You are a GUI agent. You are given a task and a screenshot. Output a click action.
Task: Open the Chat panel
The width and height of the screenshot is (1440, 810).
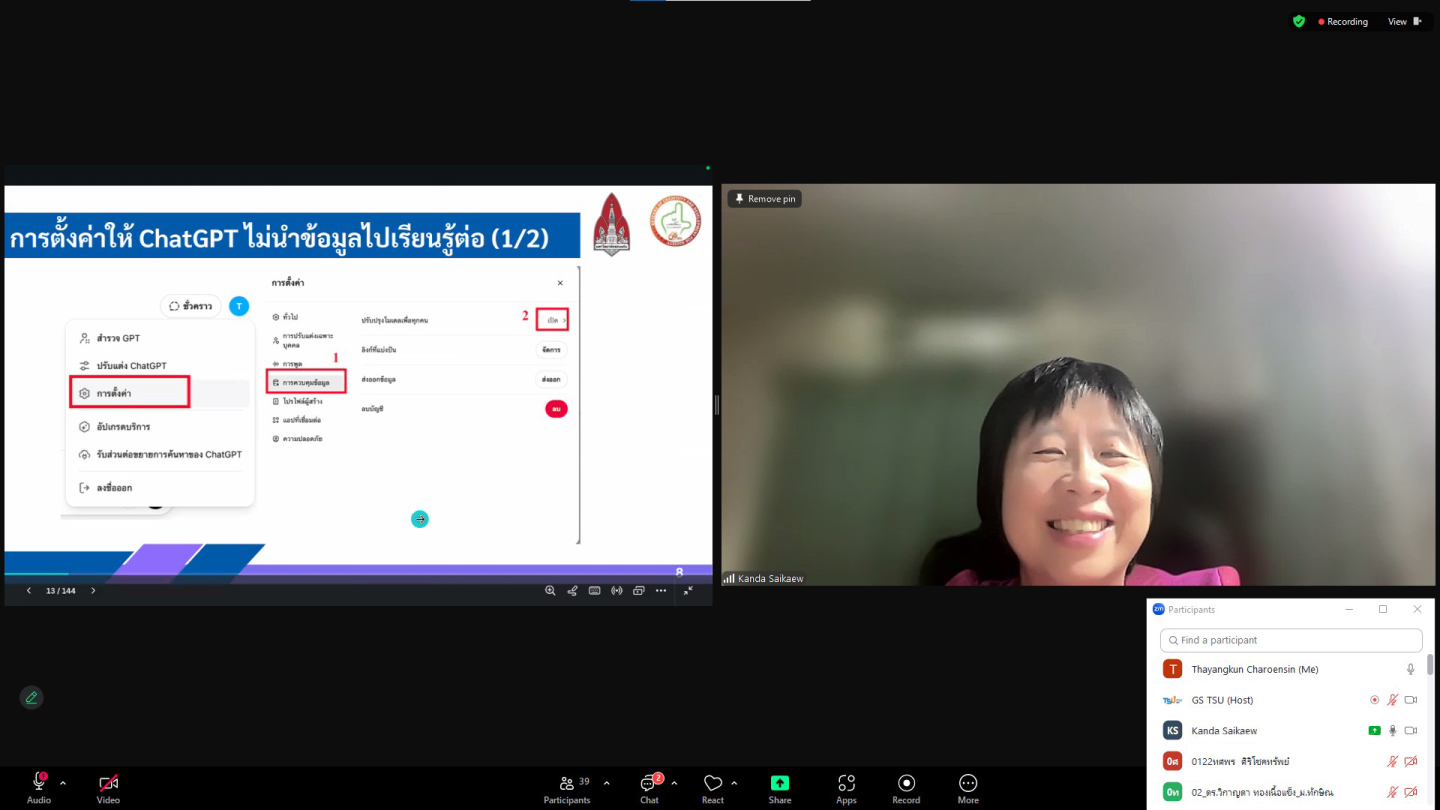(x=650, y=787)
